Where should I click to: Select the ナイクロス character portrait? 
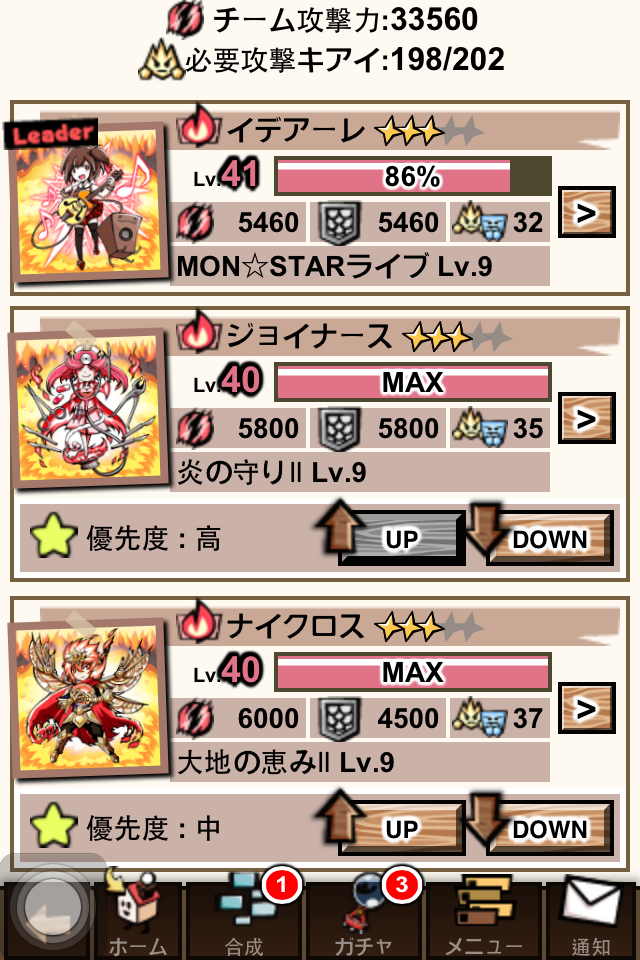[89, 698]
